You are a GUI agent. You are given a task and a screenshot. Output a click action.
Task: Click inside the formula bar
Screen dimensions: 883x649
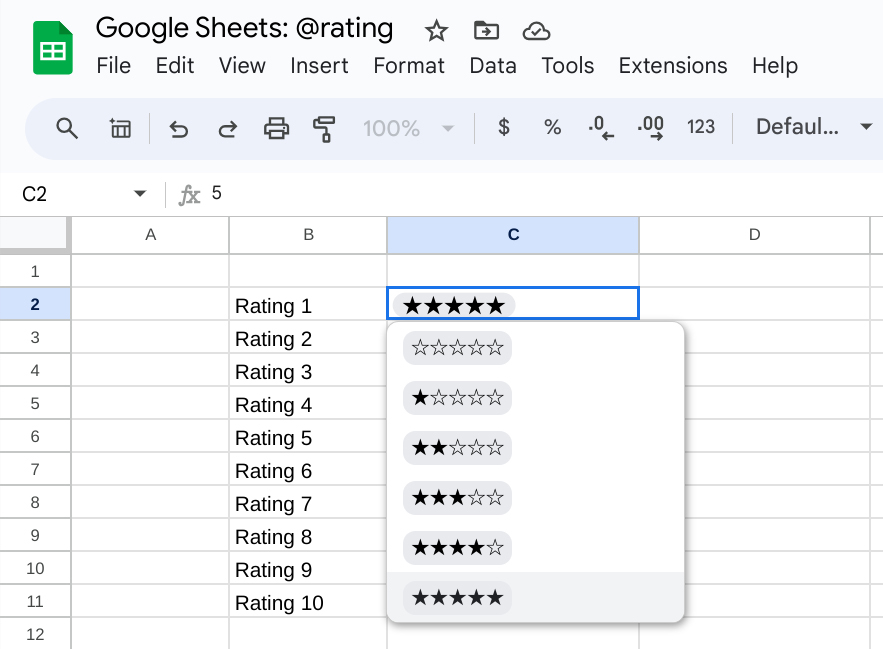click(300, 194)
